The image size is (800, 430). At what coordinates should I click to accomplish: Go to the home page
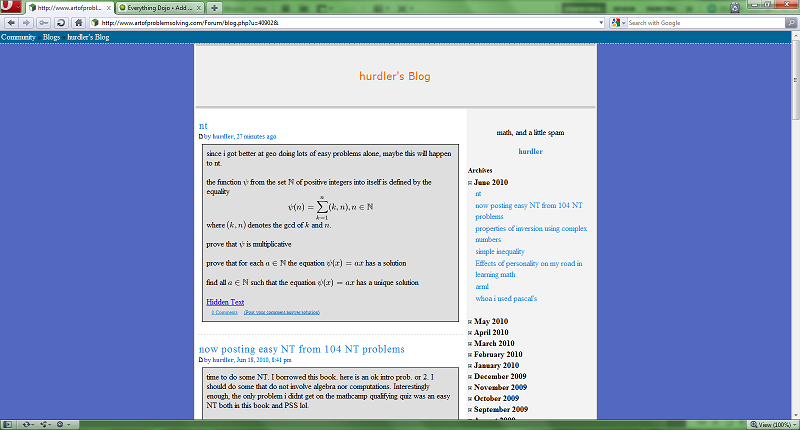click(78, 23)
